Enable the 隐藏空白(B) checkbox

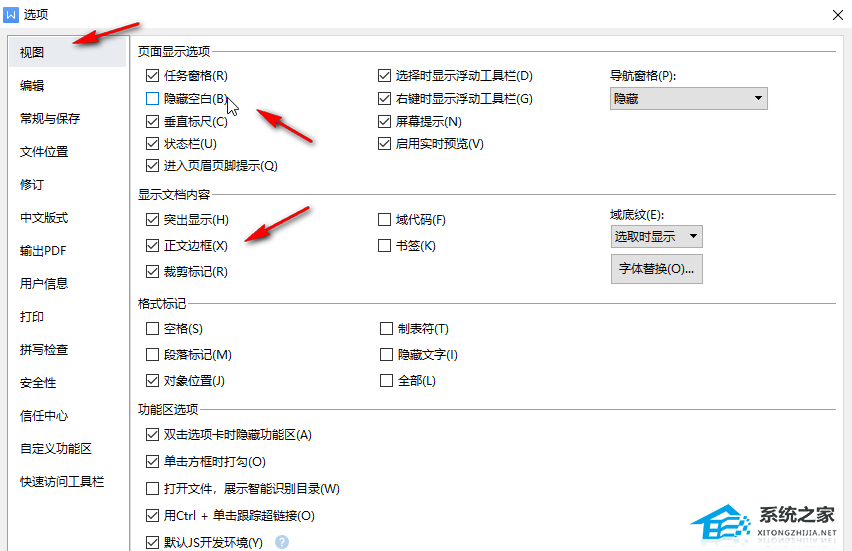click(152, 99)
